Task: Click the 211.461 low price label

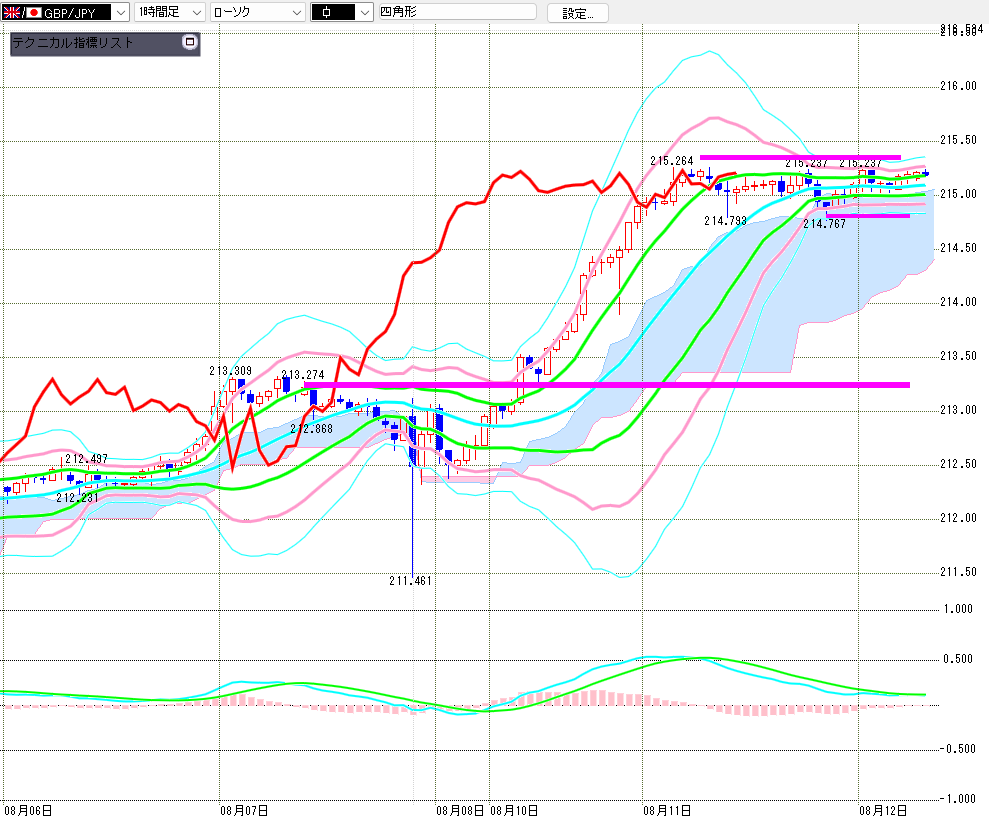Action: (x=411, y=581)
